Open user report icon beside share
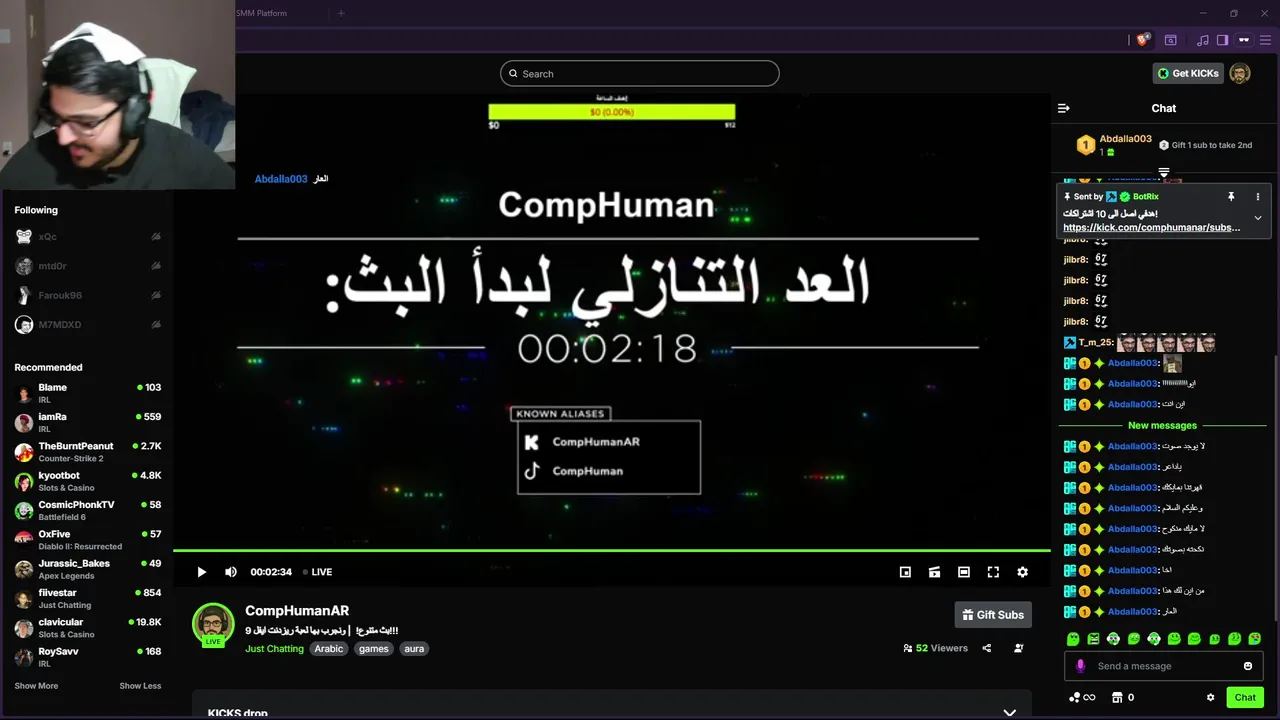Image resolution: width=1280 pixels, height=720 pixels. click(1019, 648)
